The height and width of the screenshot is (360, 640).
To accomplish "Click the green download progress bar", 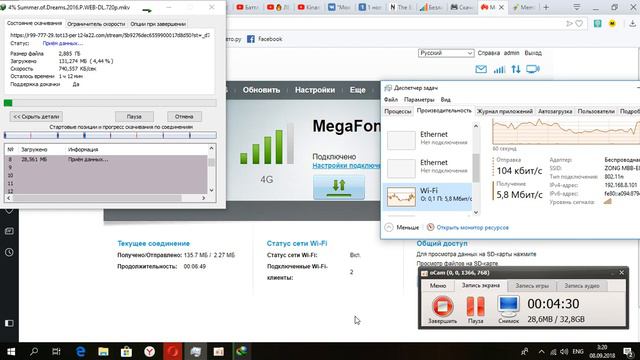I will pyautogui.click(x=110, y=103).
